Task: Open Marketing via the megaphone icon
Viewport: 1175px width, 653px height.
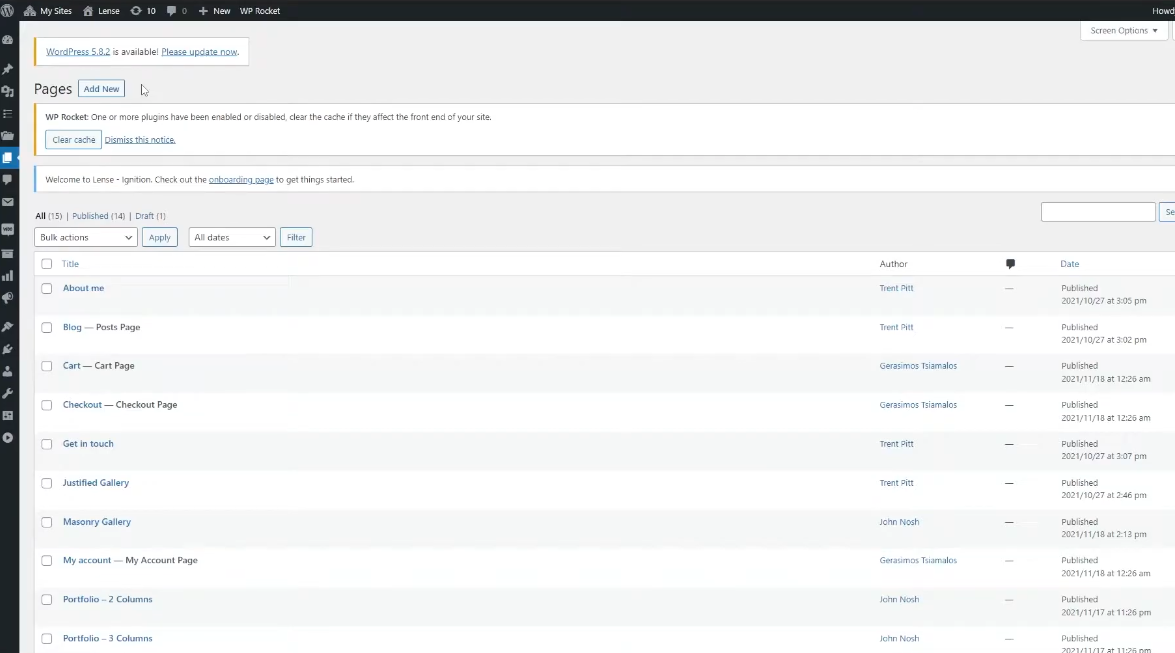Action: pos(8,298)
